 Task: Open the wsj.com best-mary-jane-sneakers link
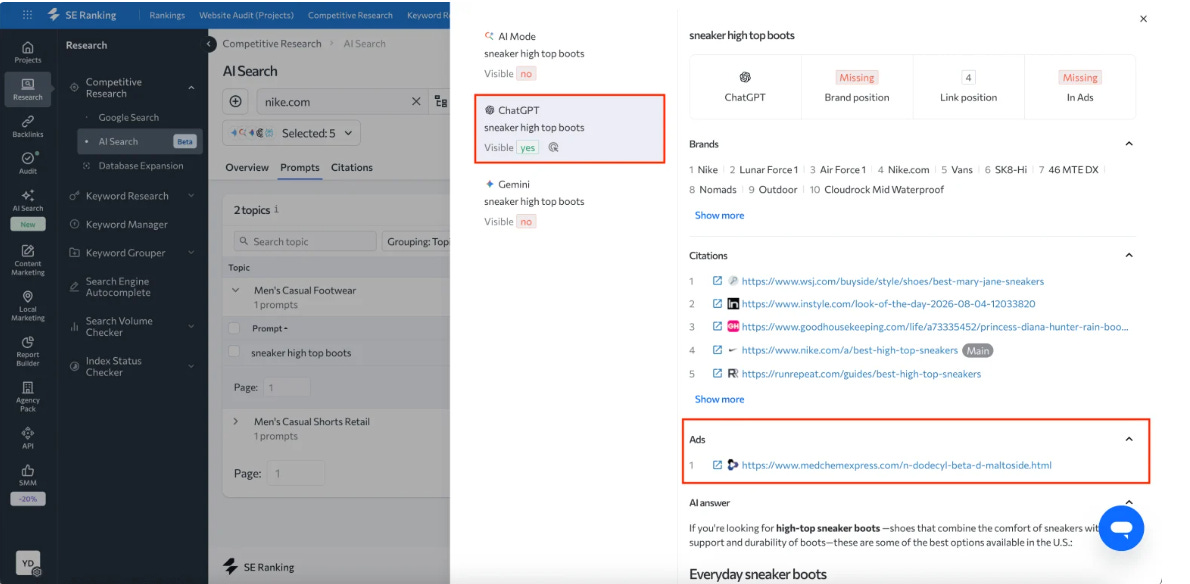pyautogui.click(x=892, y=281)
